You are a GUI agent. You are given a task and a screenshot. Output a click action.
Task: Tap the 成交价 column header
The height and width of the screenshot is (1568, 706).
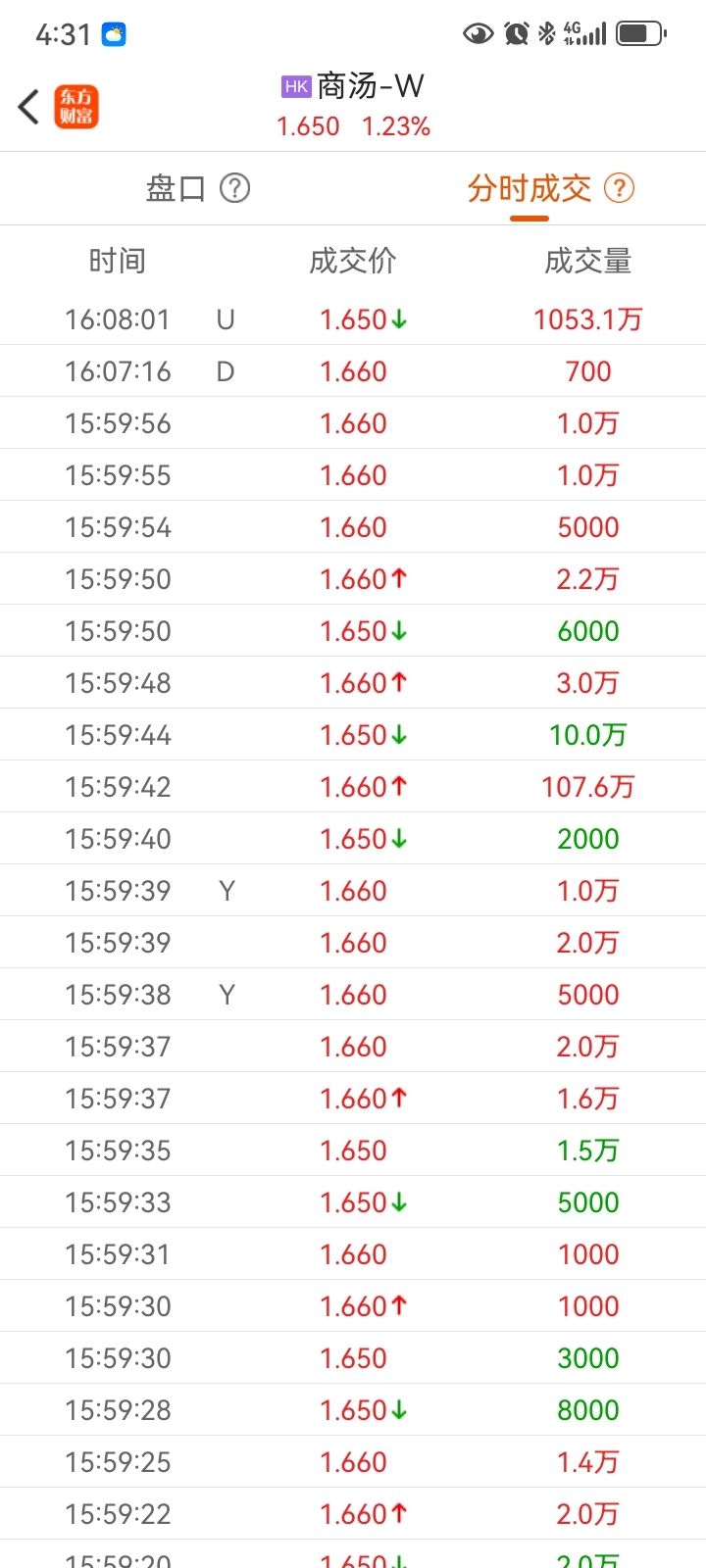point(353,261)
